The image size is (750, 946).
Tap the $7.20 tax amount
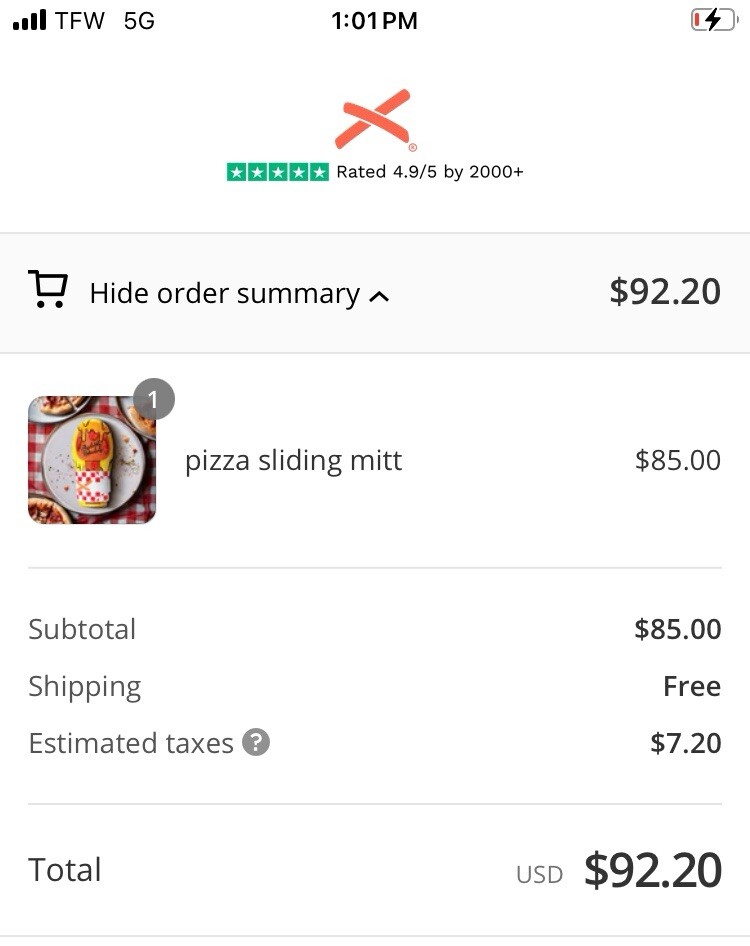click(685, 743)
